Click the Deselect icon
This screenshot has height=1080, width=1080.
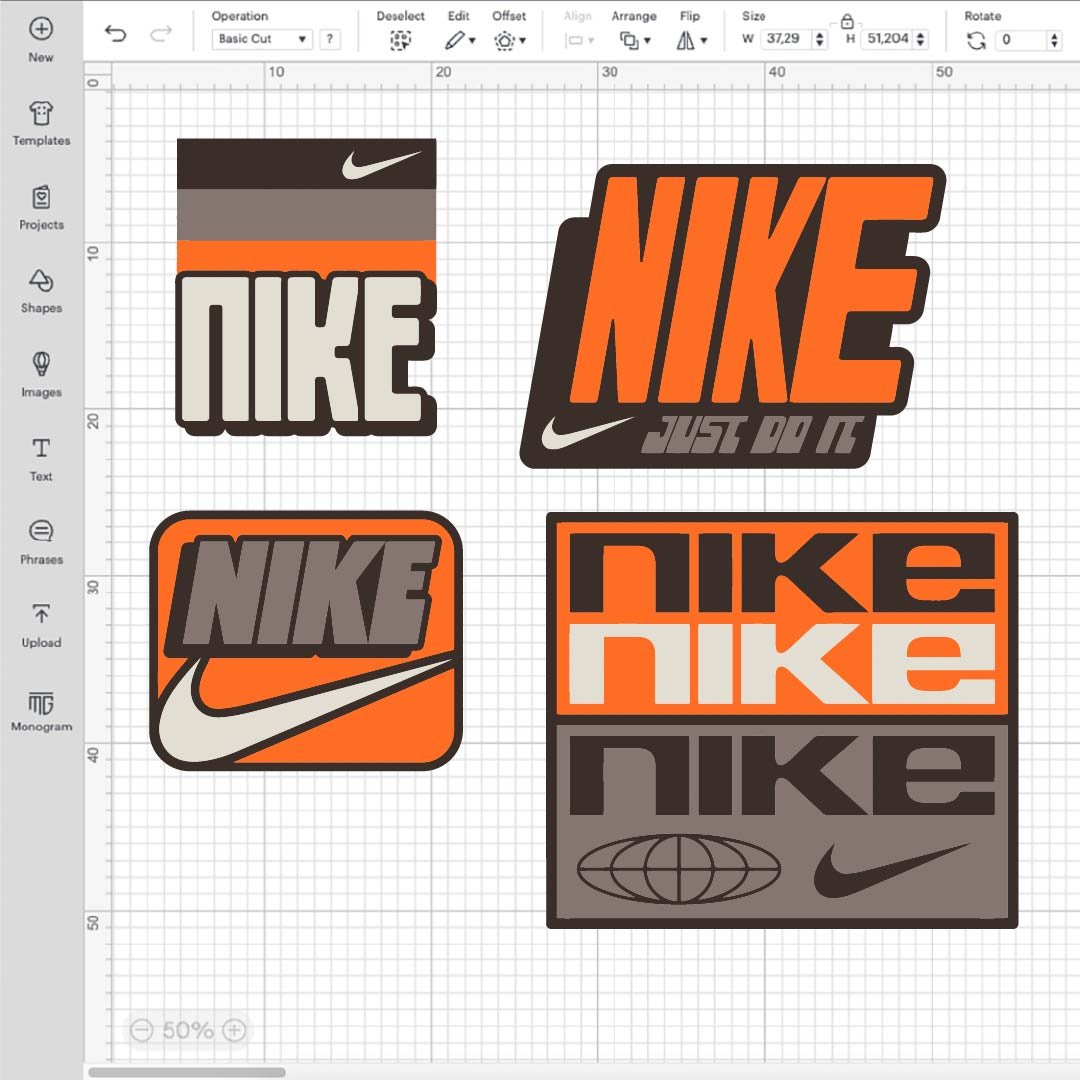click(x=400, y=41)
